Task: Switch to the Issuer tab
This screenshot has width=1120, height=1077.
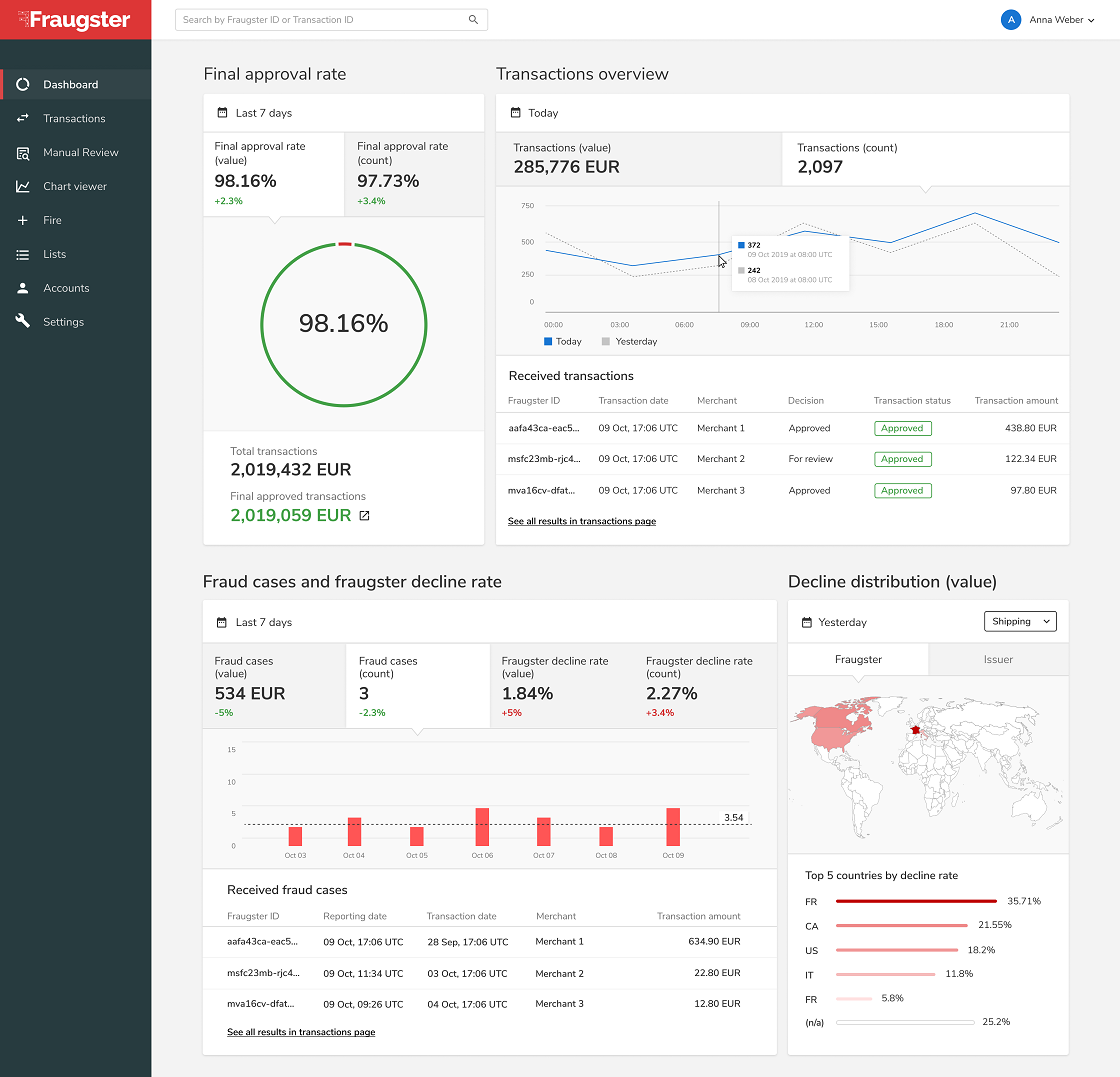Action: point(998,659)
